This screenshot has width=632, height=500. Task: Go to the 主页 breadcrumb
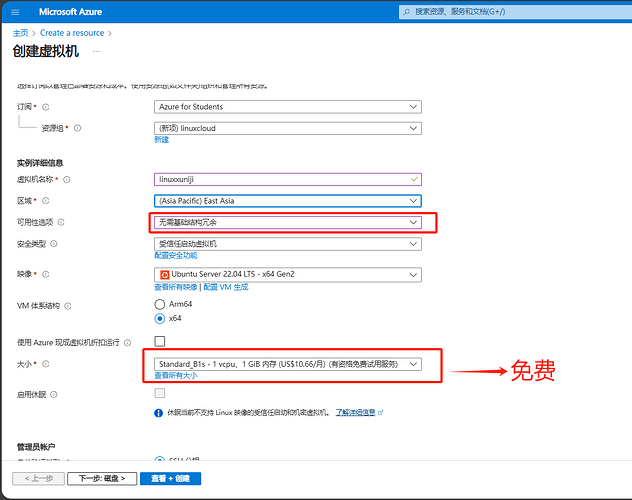[x=20, y=33]
